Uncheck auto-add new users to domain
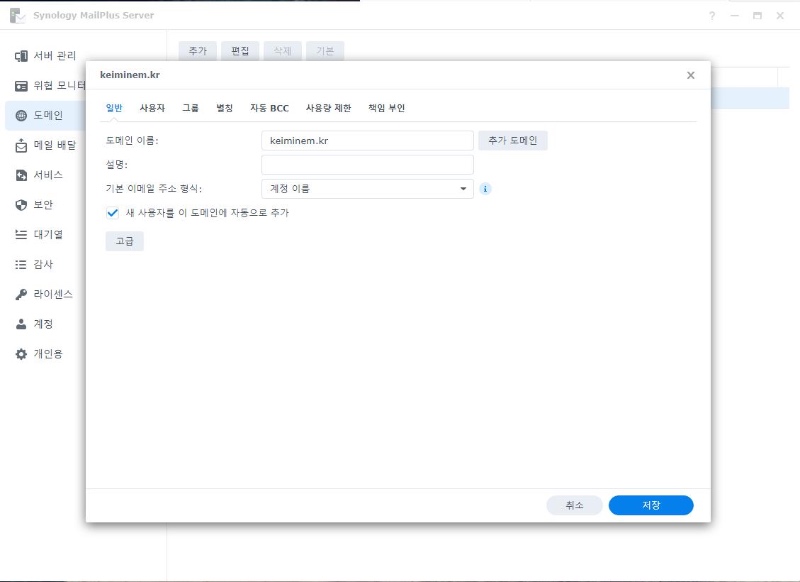The width and height of the screenshot is (800, 582). click(x=112, y=213)
